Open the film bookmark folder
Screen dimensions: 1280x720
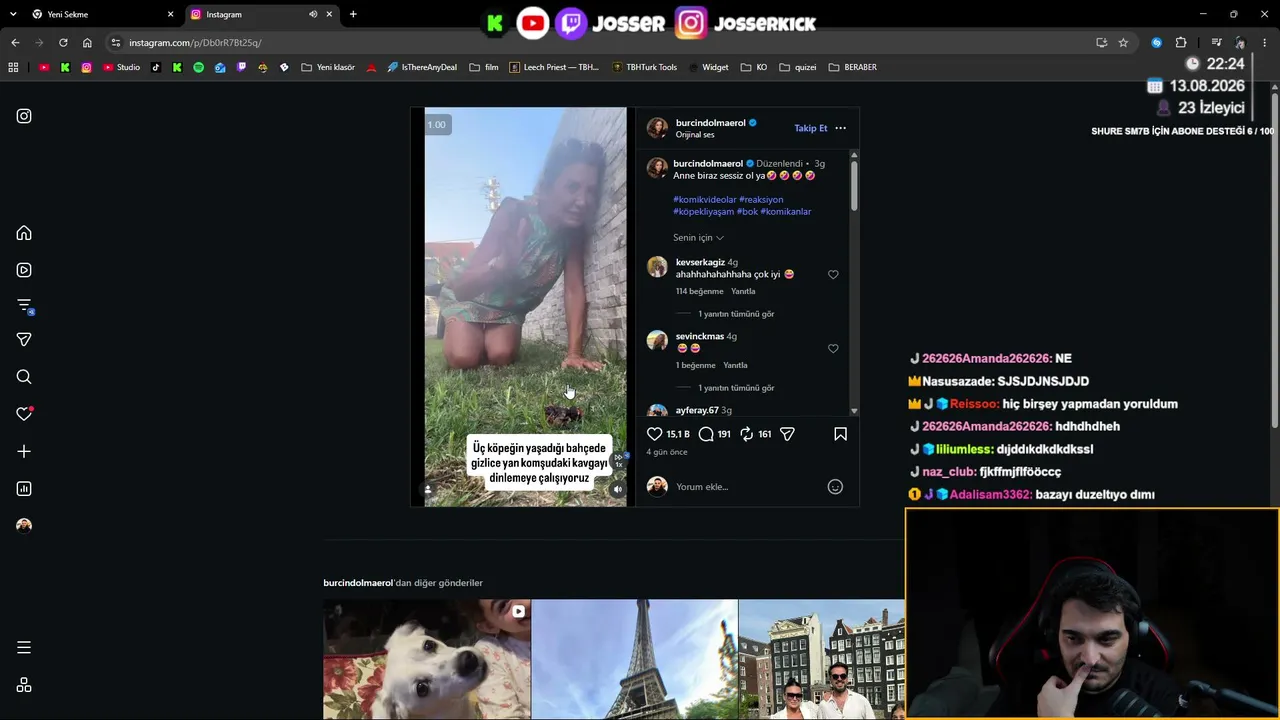(x=484, y=67)
